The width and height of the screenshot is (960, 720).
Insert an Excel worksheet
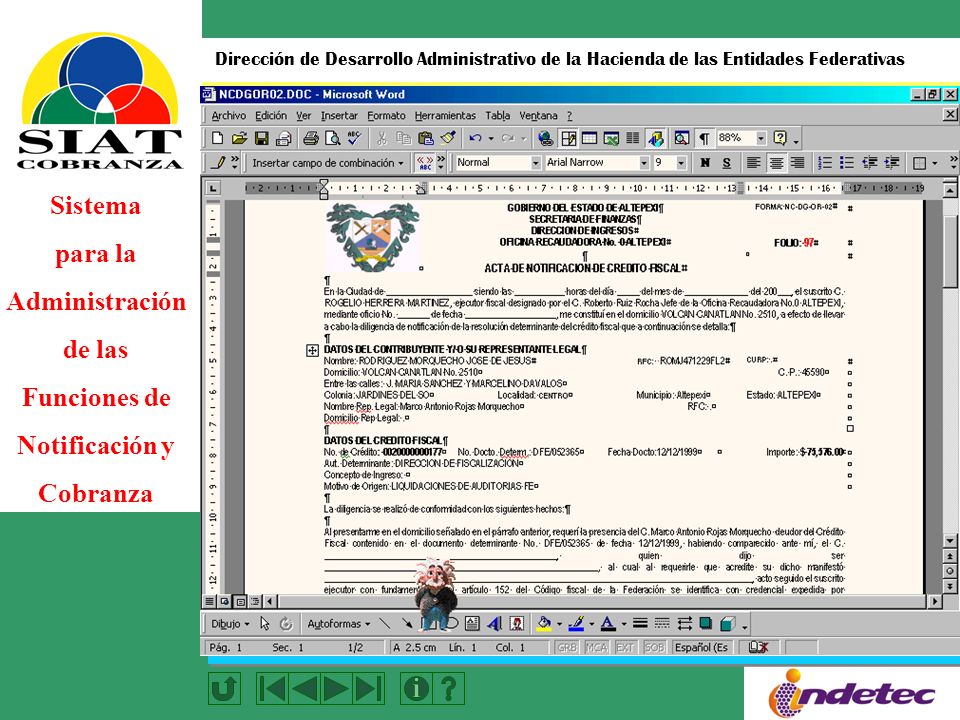[x=611, y=138]
